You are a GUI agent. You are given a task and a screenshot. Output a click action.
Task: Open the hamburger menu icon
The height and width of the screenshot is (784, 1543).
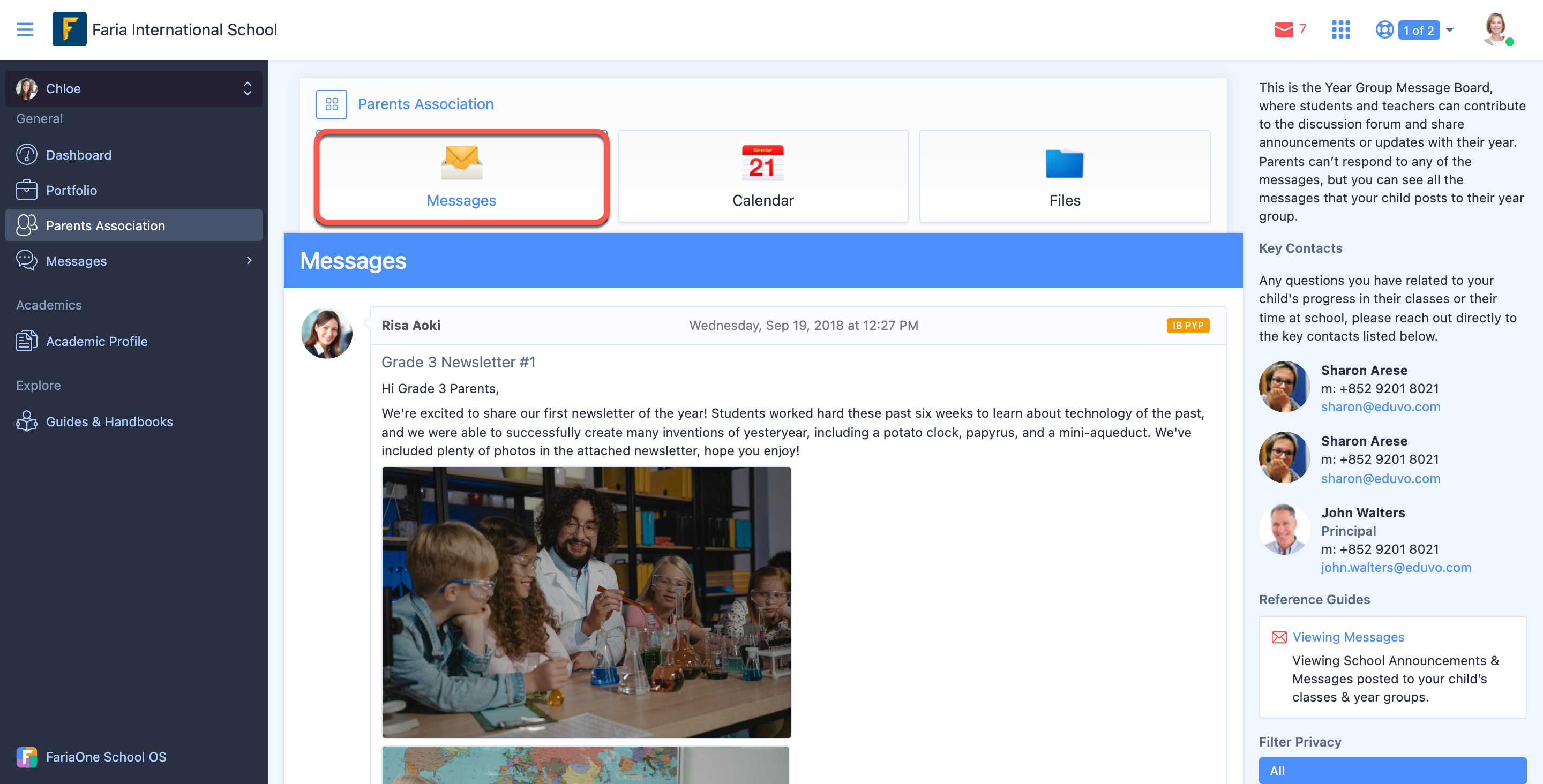click(x=25, y=29)
